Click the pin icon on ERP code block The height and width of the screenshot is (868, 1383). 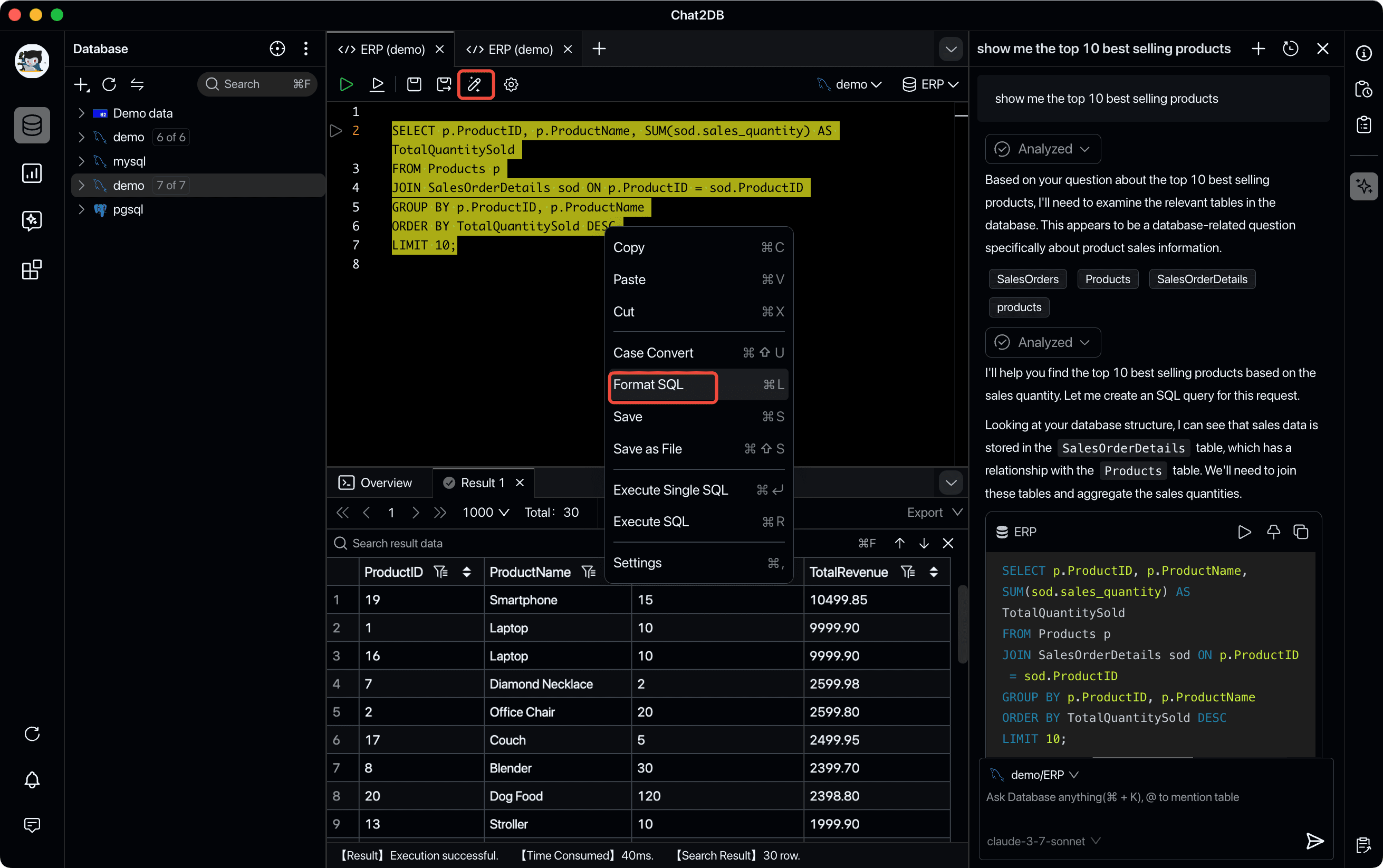pos(1273,532)
